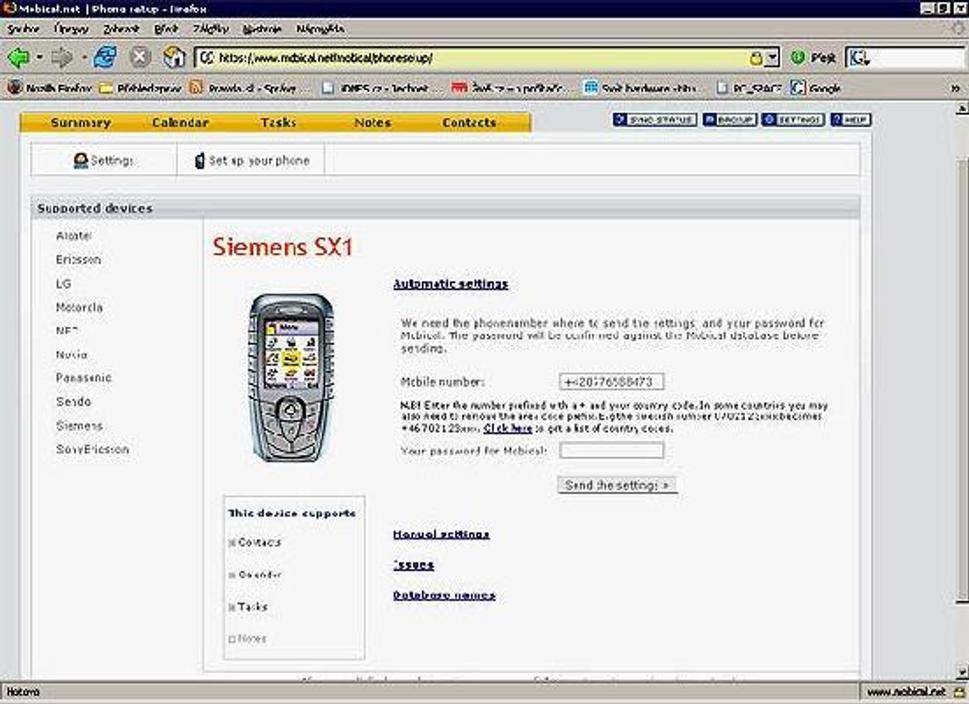Click the browser Back arrow button

[x=18, y=58]
